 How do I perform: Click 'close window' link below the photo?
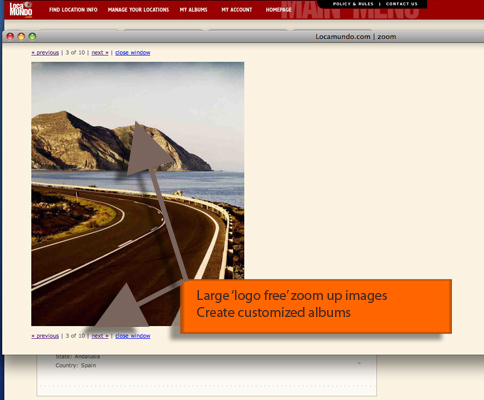click(133, 336)
